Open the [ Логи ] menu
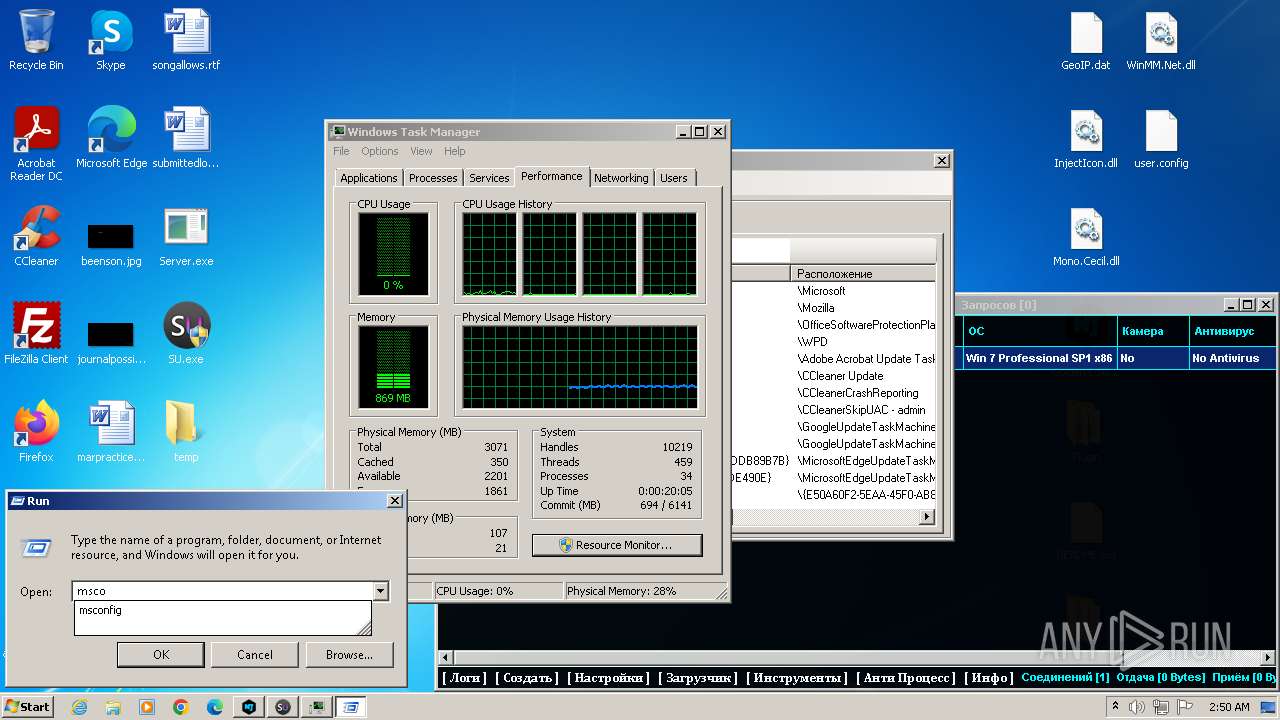 pos(465,677)
